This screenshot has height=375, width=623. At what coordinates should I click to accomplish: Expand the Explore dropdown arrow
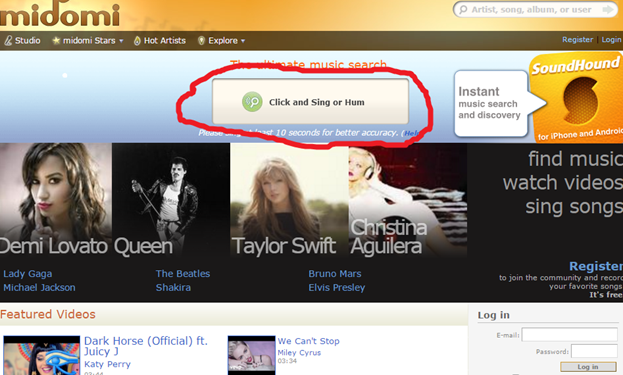[x=243, y=41]
